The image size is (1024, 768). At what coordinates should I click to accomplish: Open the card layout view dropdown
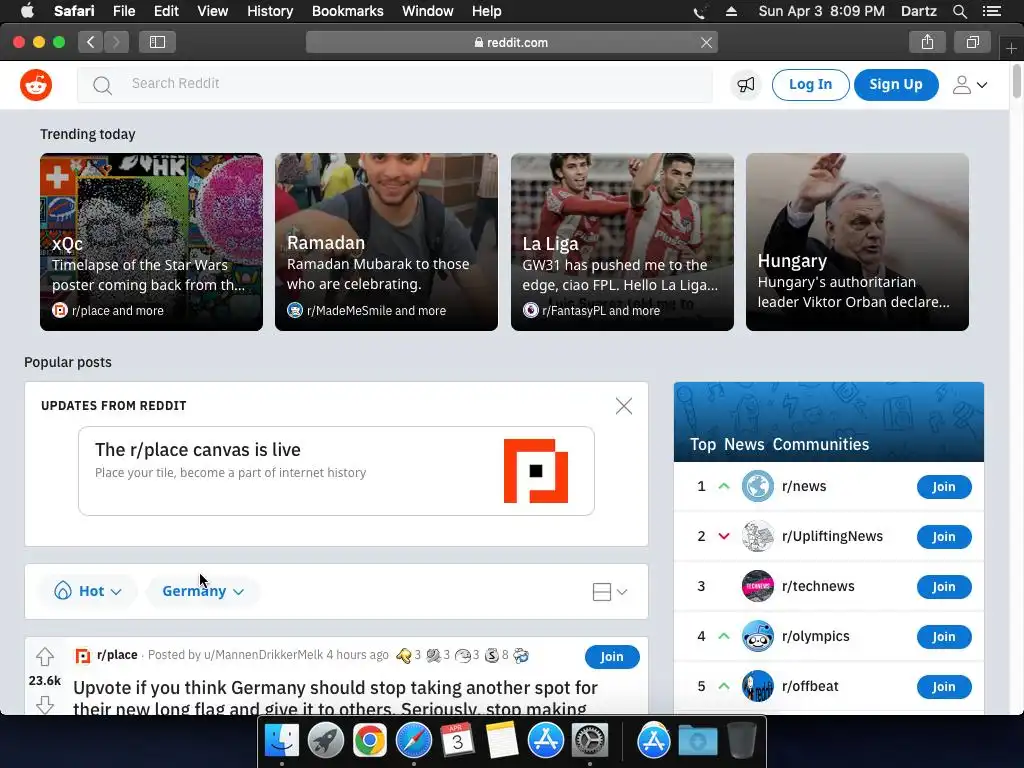610,592
